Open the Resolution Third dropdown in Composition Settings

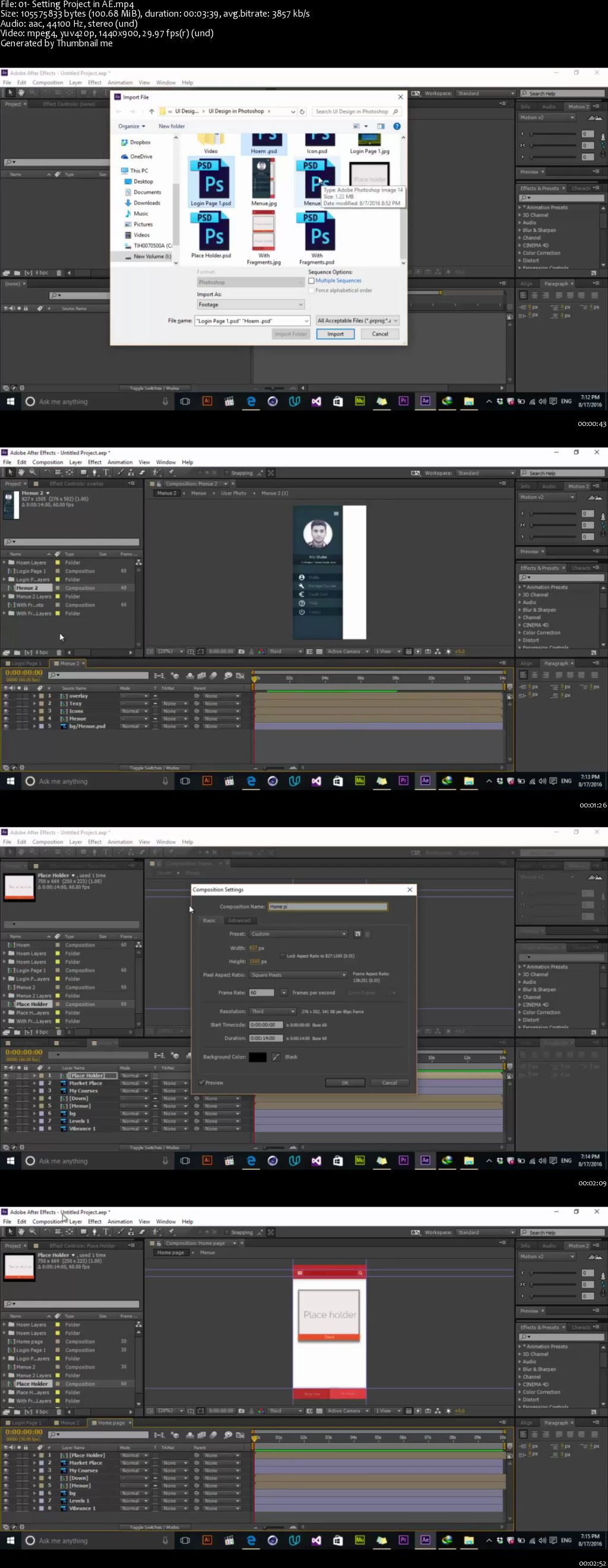[x=273, y=1011]
